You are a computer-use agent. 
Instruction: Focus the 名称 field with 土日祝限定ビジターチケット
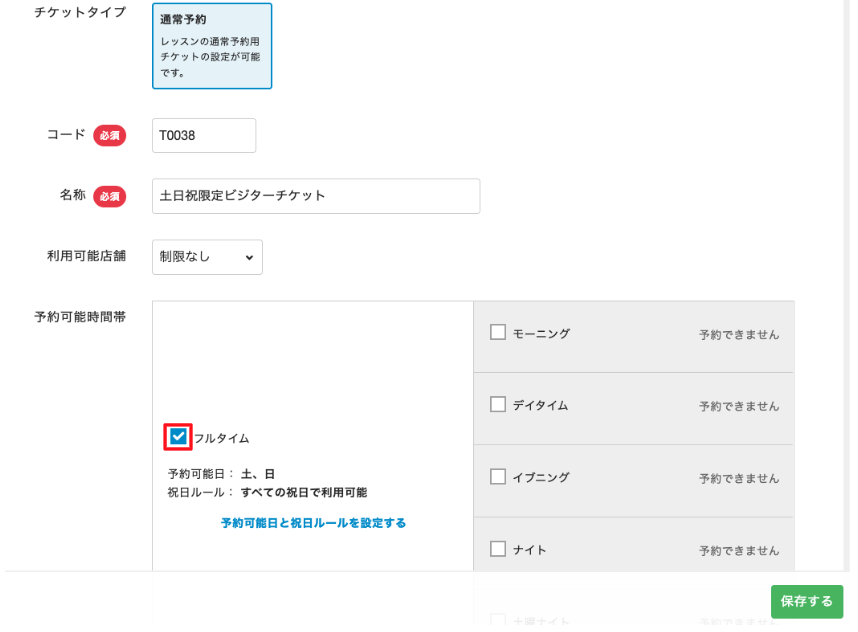point(316,196)
